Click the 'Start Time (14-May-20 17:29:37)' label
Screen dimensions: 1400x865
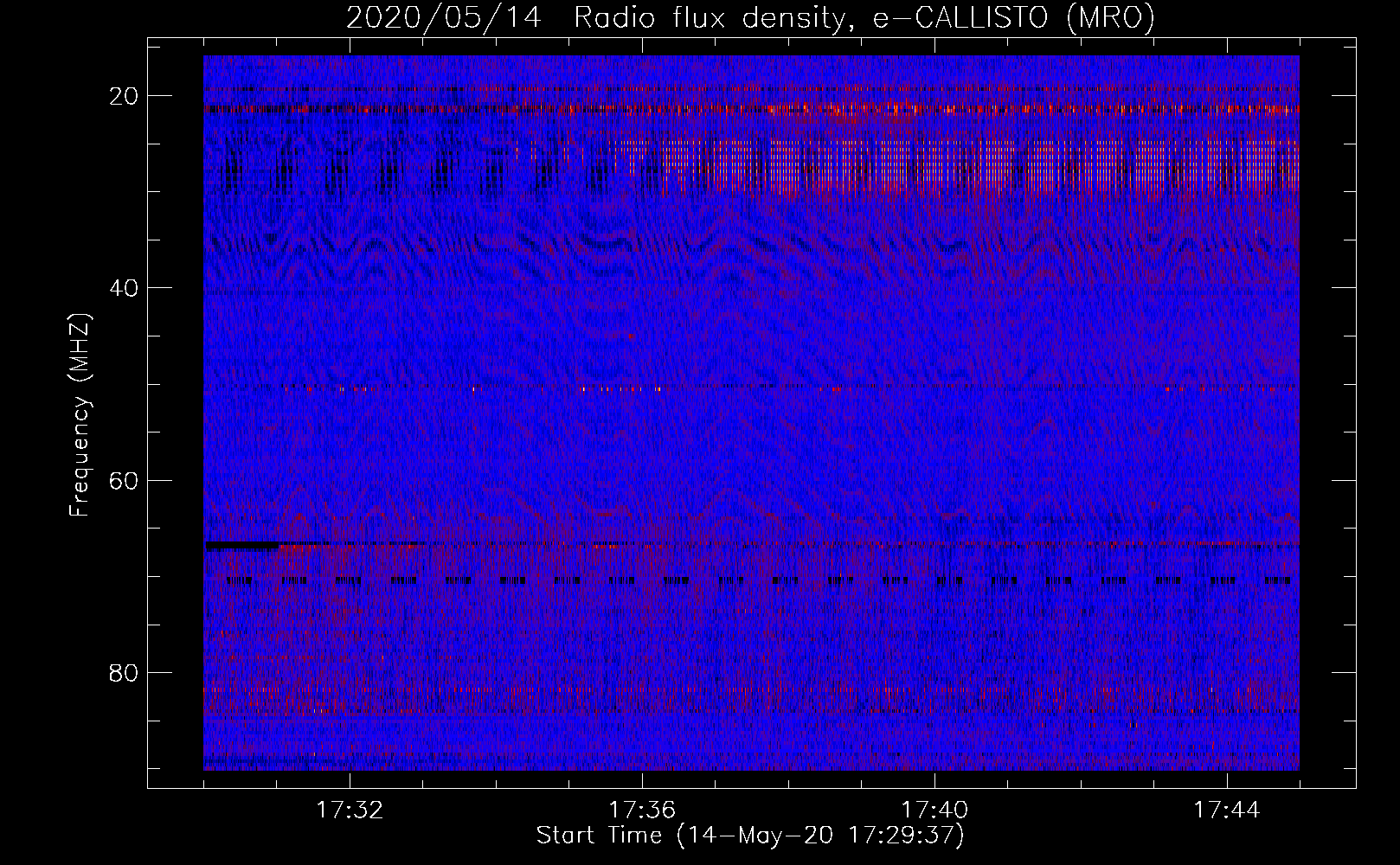(x=750, y=836)
